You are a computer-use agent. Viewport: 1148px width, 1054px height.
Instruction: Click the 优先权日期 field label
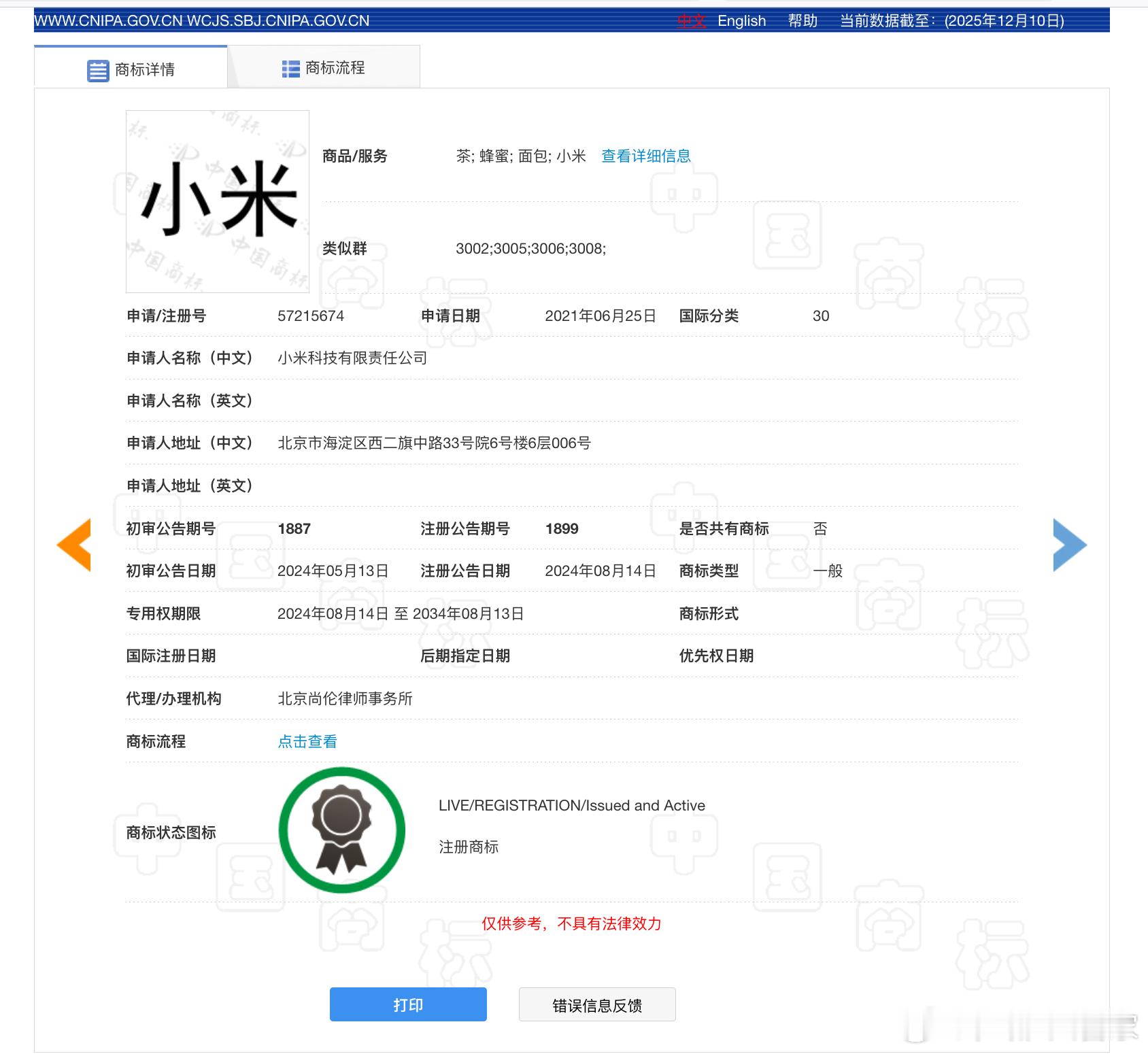716,656
